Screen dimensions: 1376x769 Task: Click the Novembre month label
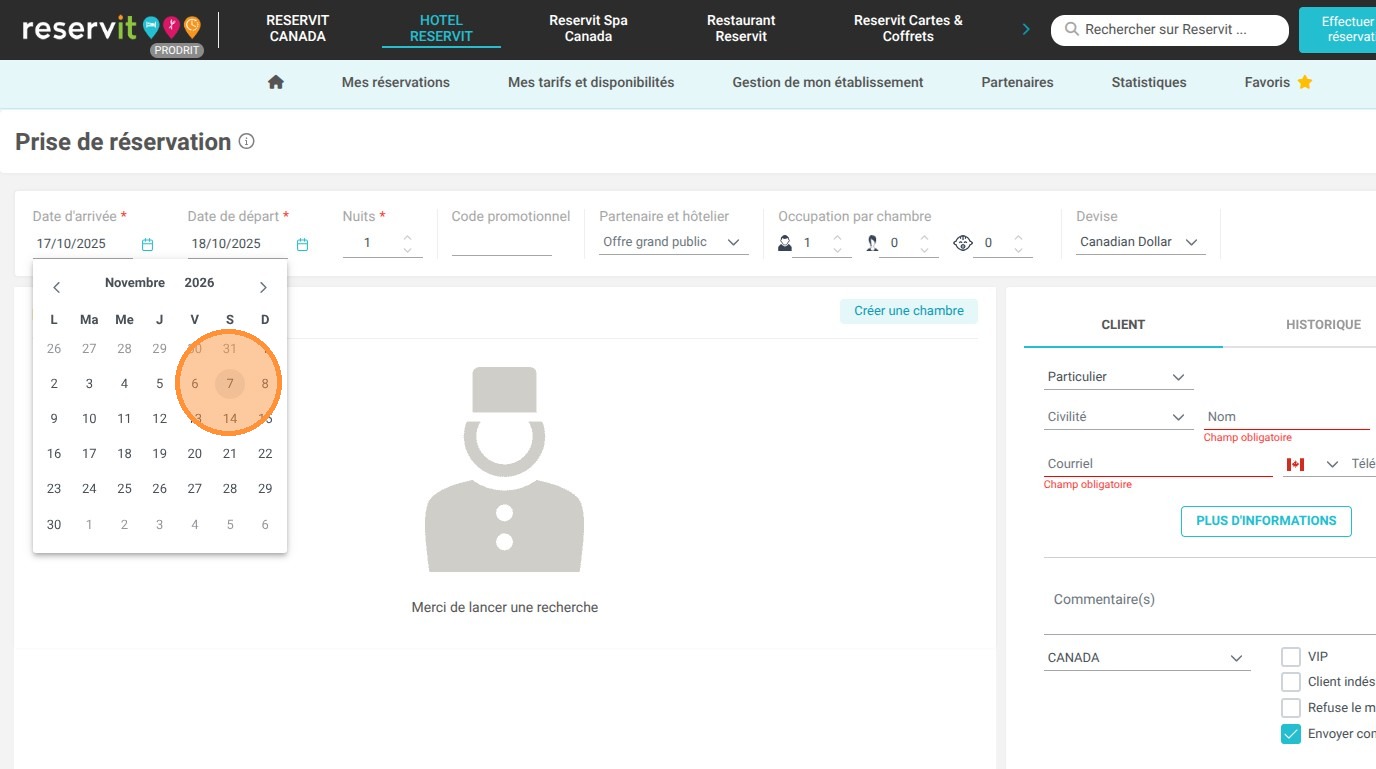(135, 283)
